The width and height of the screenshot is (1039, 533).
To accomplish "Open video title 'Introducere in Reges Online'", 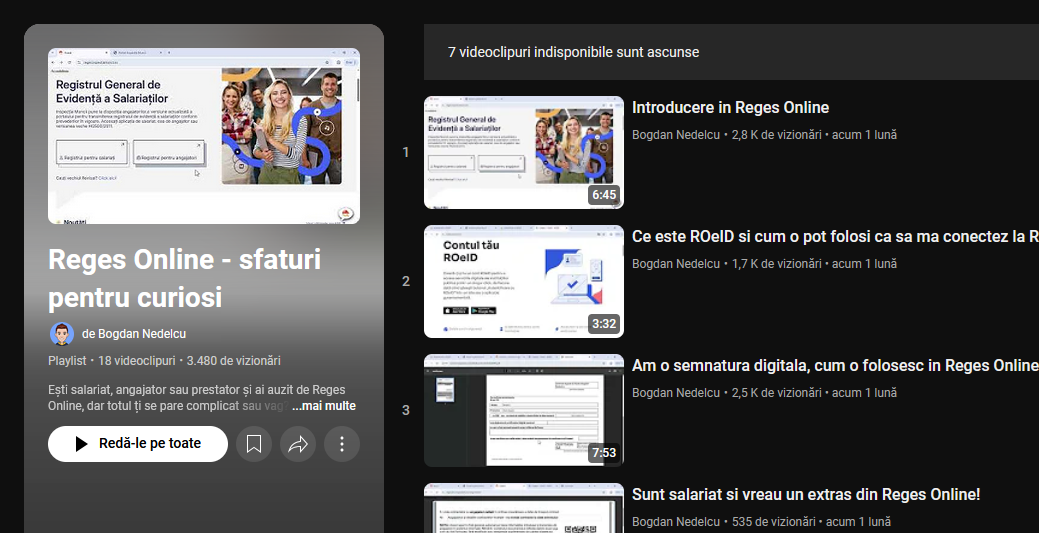I will coord(730,108).
